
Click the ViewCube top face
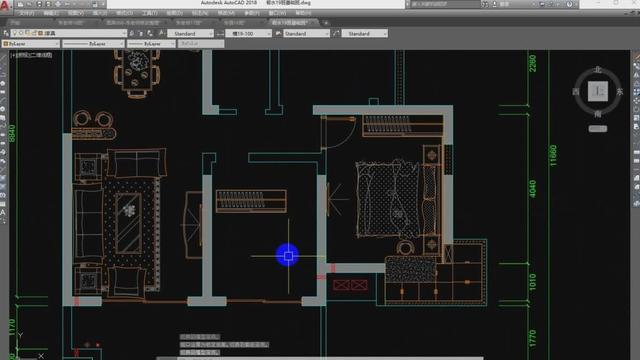(598, 91)
